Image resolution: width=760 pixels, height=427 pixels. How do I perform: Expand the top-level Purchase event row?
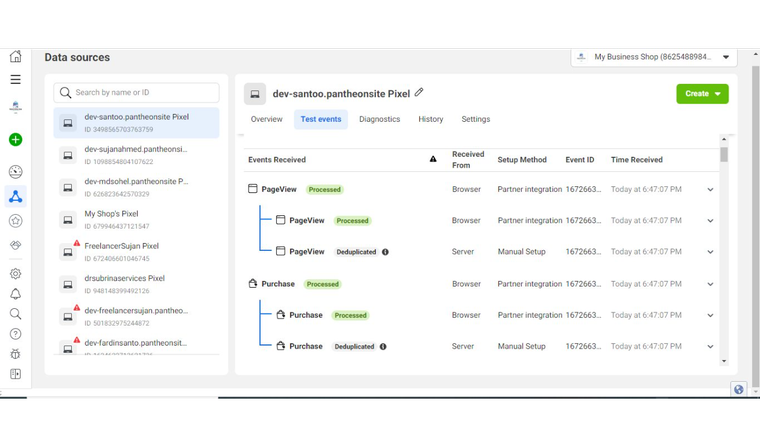click(710, 284)
